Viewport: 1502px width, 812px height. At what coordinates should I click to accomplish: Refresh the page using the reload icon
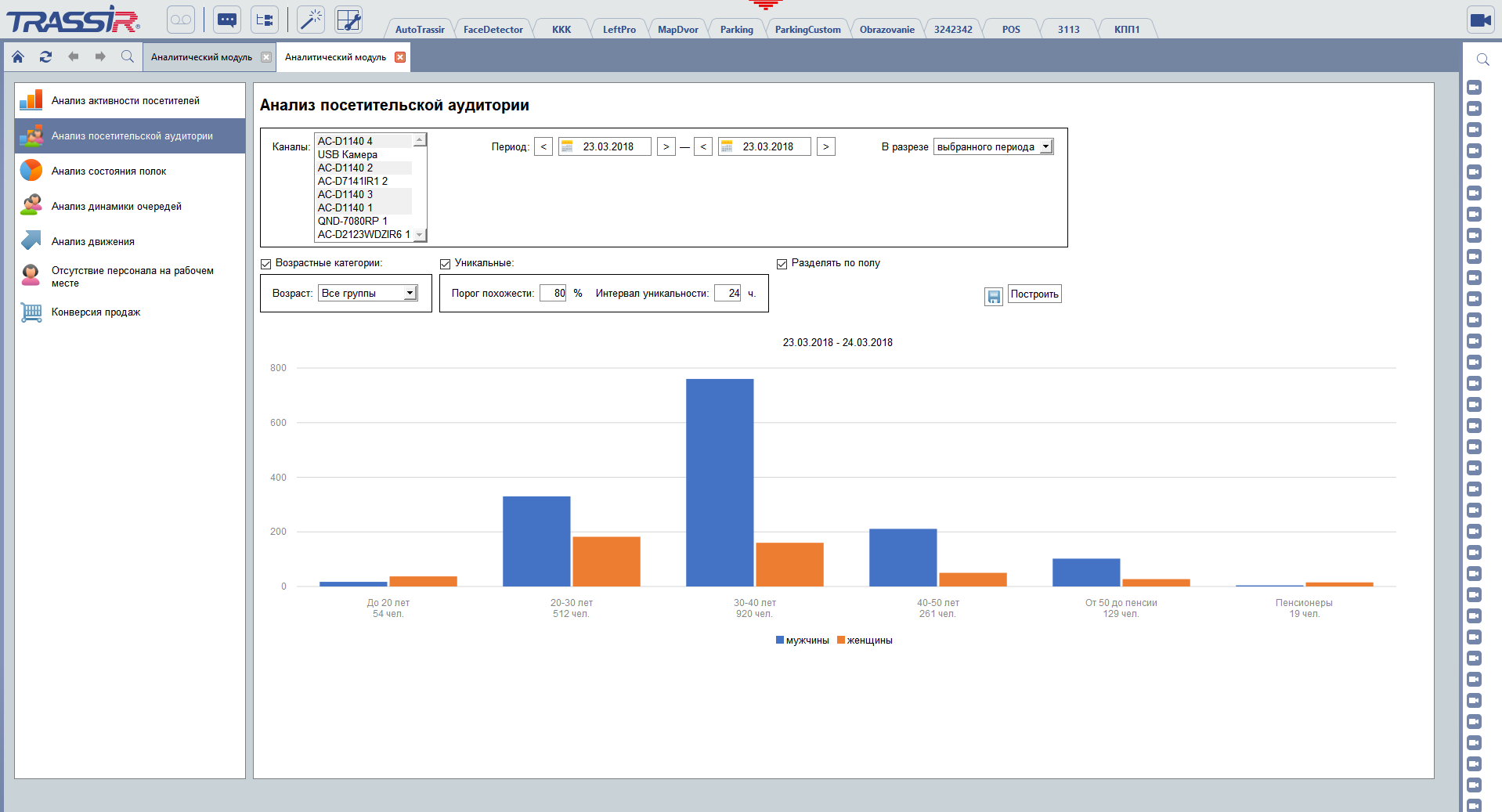[x=45, y=56]
